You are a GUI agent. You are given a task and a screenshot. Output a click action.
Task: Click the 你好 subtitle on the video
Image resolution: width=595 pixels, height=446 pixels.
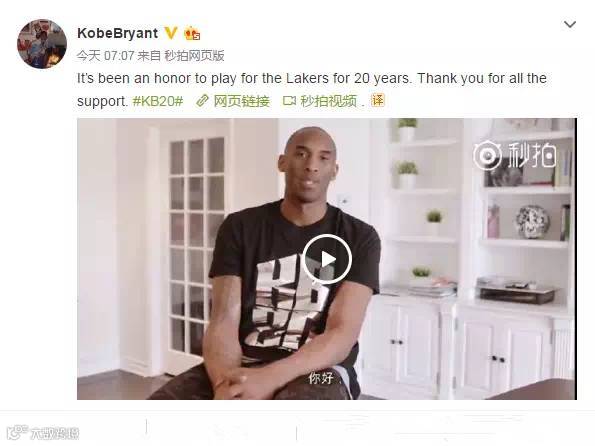tap(321, 378)
